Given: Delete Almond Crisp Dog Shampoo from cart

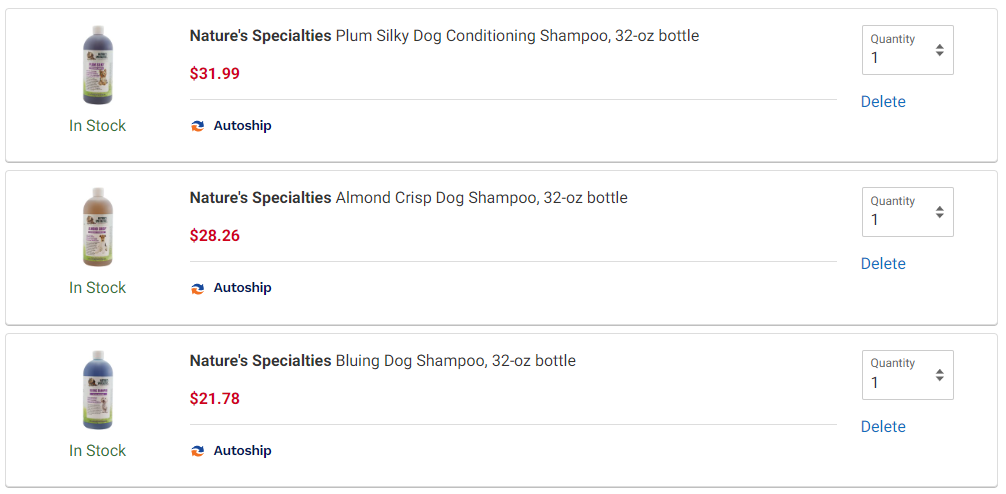Looking at the screenshot, I should pyautogui.click(x=883, y=264).
